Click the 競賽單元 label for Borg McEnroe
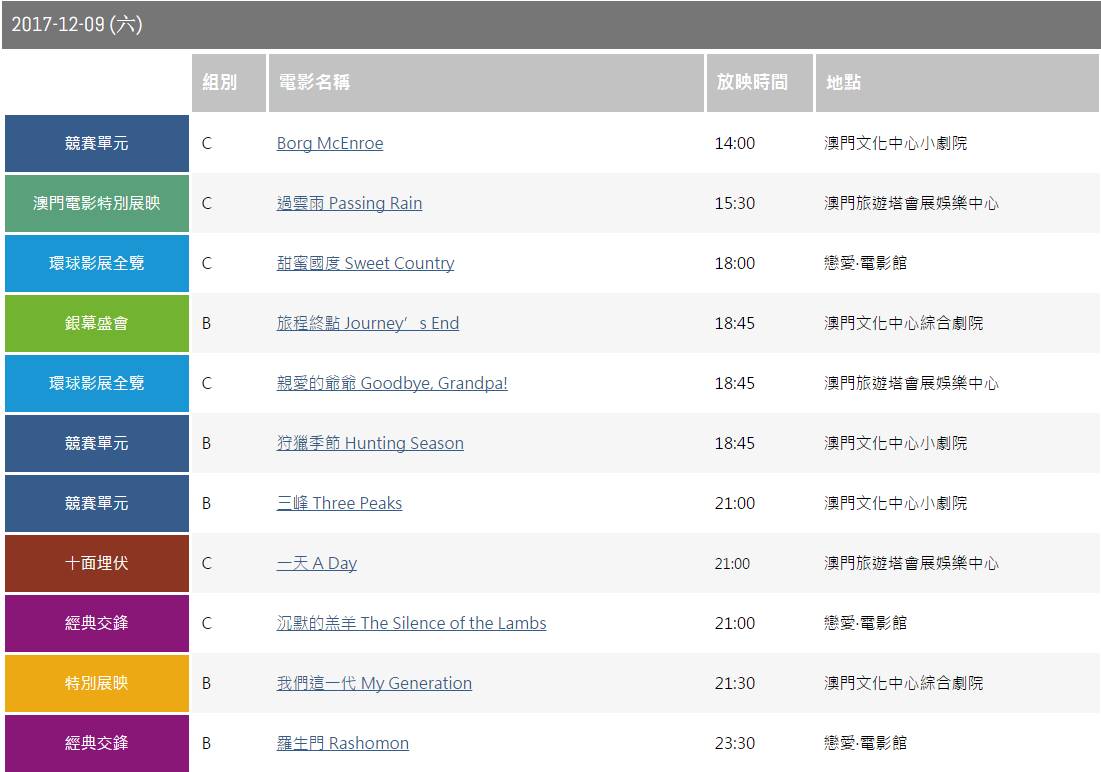Image resolution: width=1101 pixels, height=772 pixels. pos(97,143)
